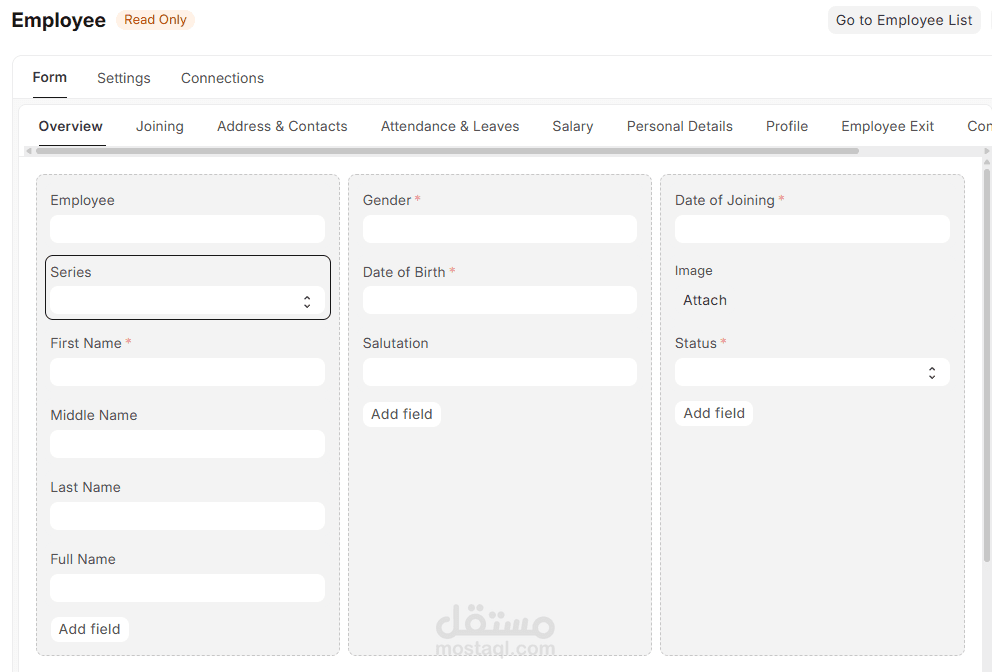Image resolution: width=992 pixels, height=672 pixels.
Task: Click the Date of Birth field
Action: pos(499,300)
